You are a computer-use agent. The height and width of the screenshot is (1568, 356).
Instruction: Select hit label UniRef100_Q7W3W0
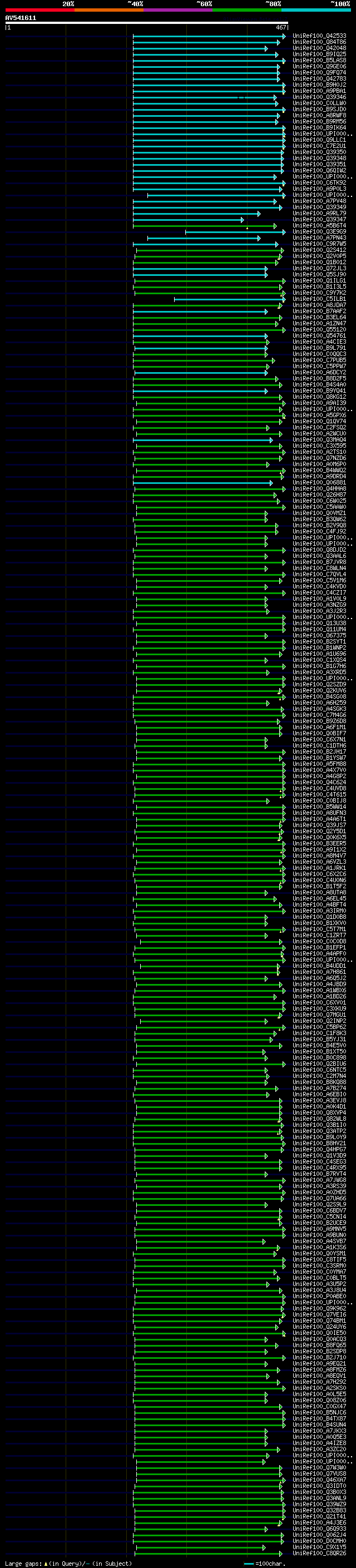319,1468
